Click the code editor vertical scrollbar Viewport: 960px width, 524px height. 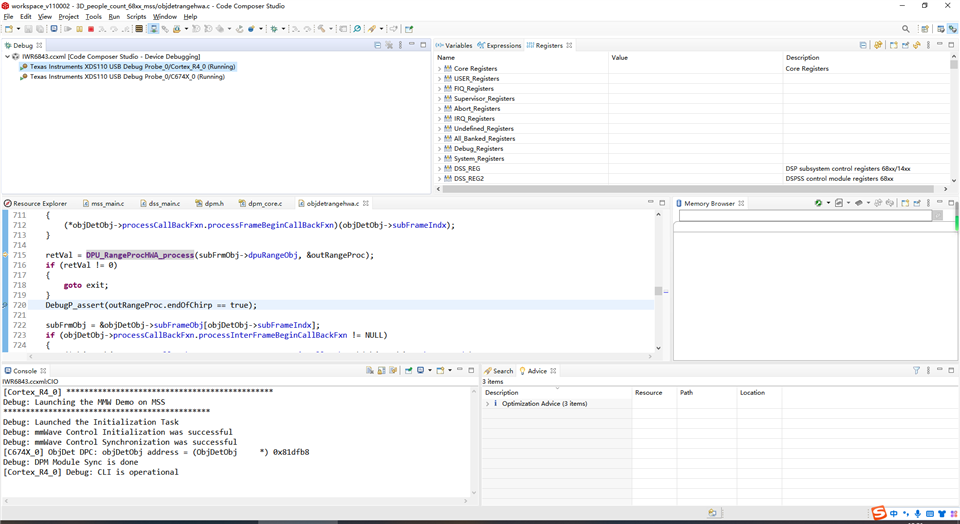tap(658, 291)
